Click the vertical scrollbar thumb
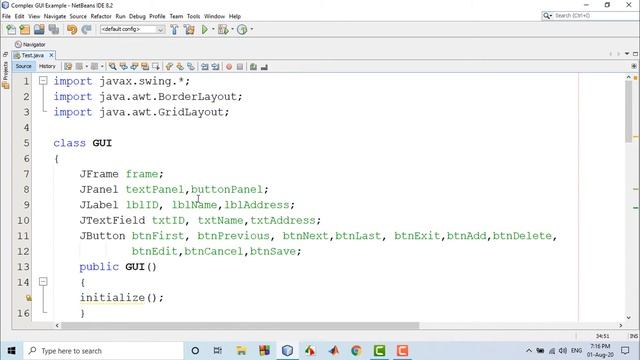 click(629, 111)
